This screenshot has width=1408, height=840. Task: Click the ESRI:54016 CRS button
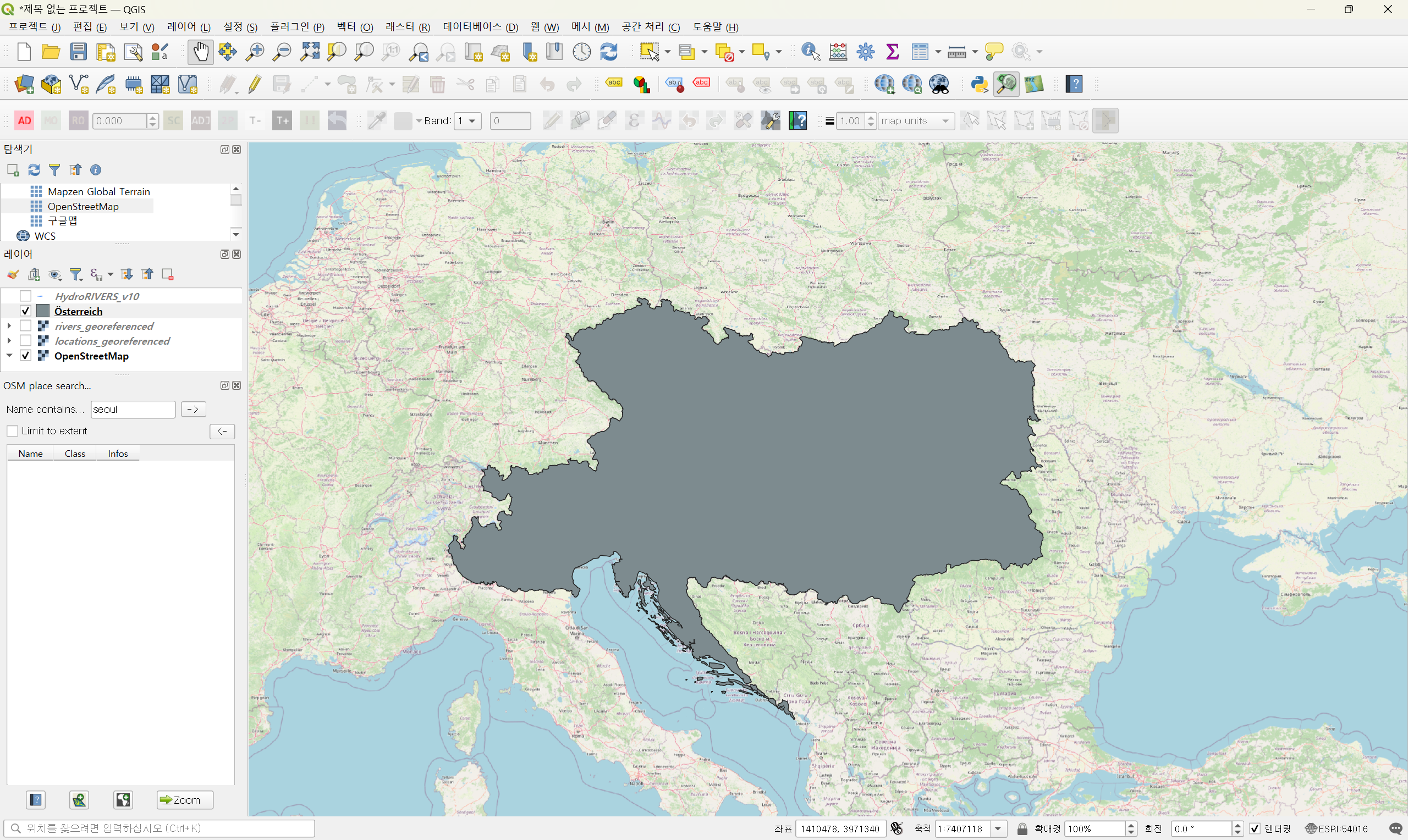coord(1335,828)
